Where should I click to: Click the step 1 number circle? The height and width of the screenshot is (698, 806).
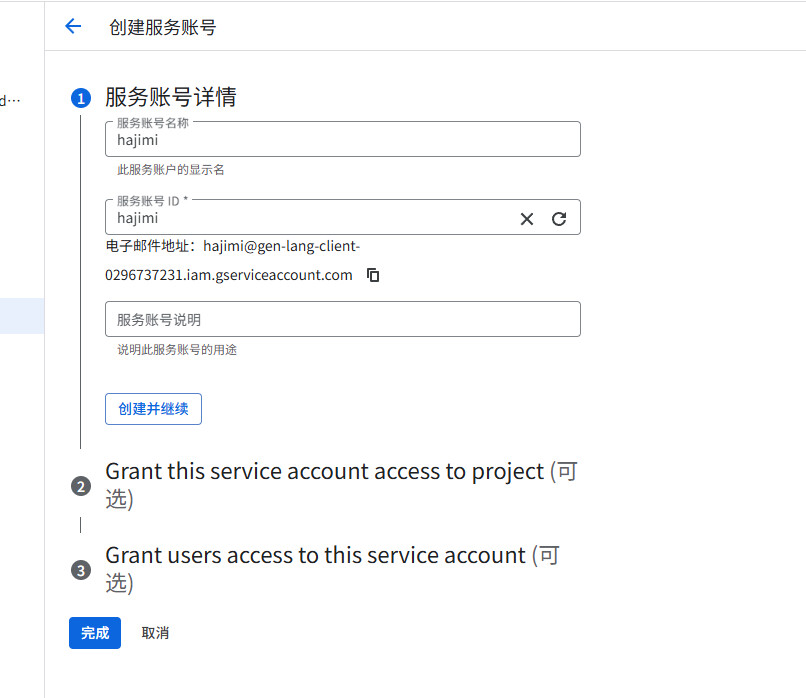(x=81, y=98)
